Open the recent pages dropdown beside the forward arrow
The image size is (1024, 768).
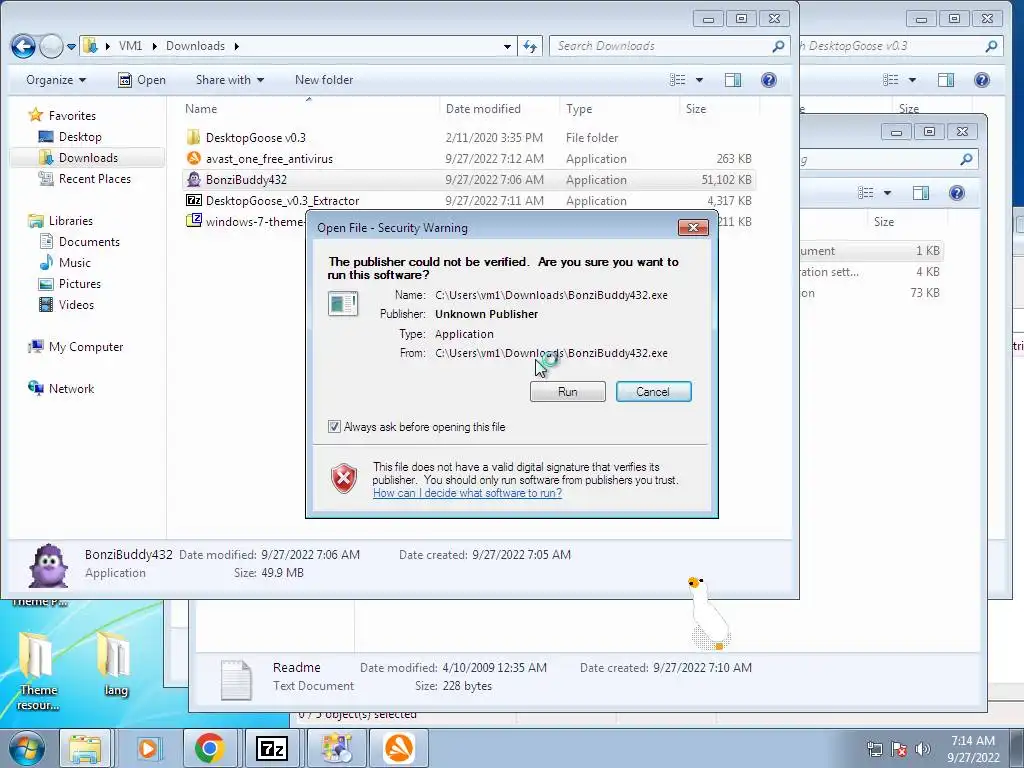71,46
